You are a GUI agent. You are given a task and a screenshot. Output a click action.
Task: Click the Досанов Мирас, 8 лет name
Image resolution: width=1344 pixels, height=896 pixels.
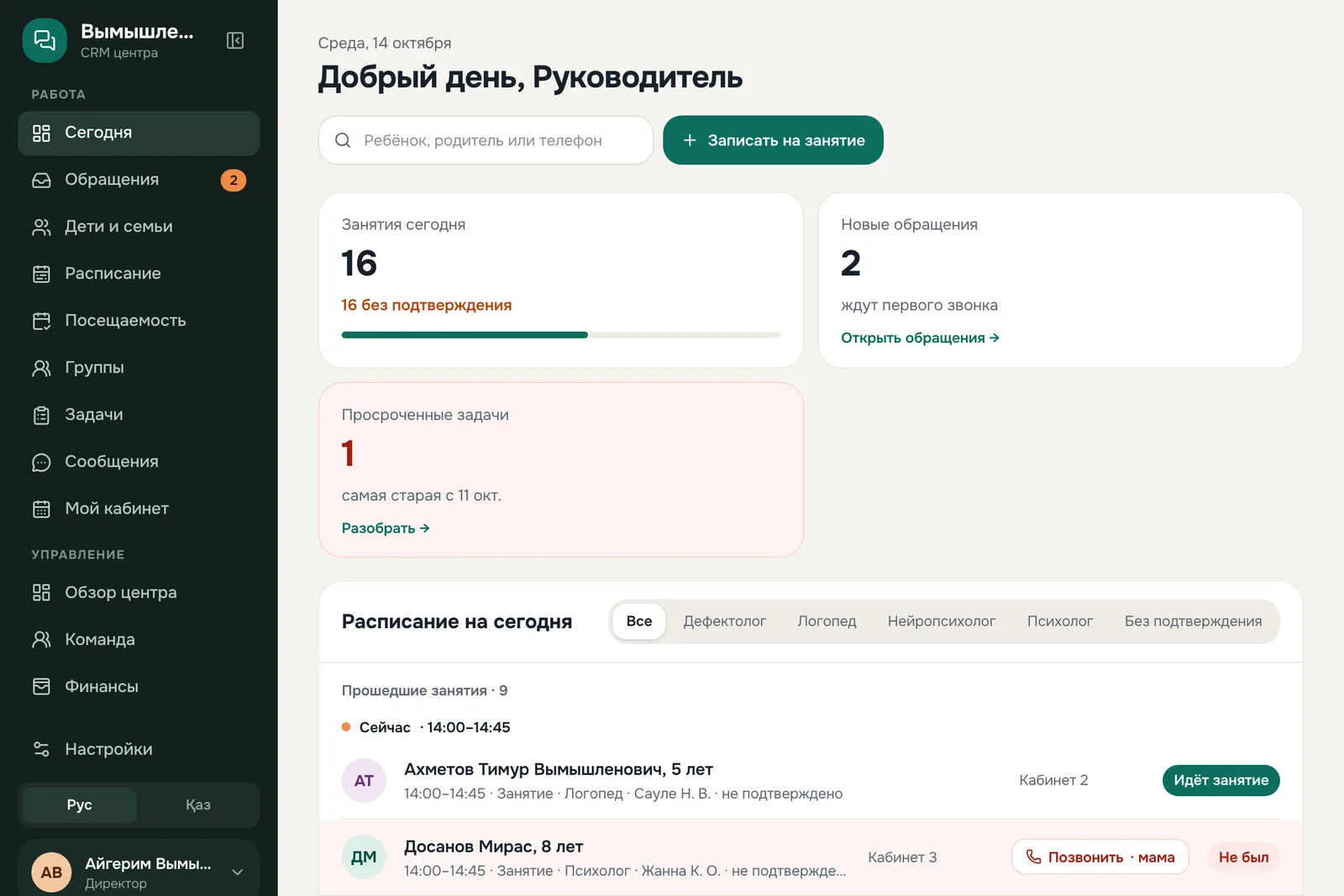pyautogui.click(x=494, y=846)
